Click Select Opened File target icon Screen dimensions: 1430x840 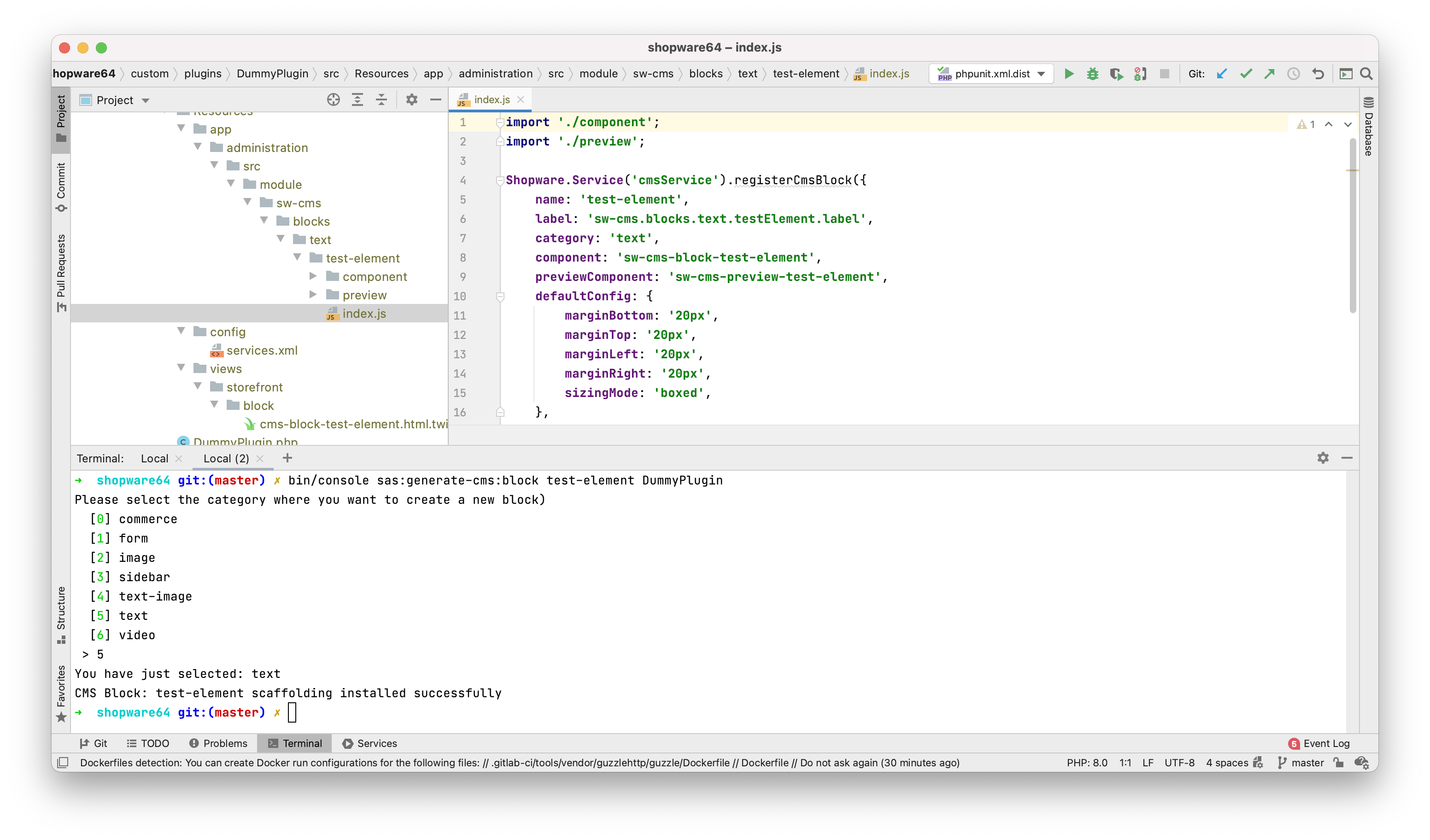pyautogui.click(x=333, y=100)
